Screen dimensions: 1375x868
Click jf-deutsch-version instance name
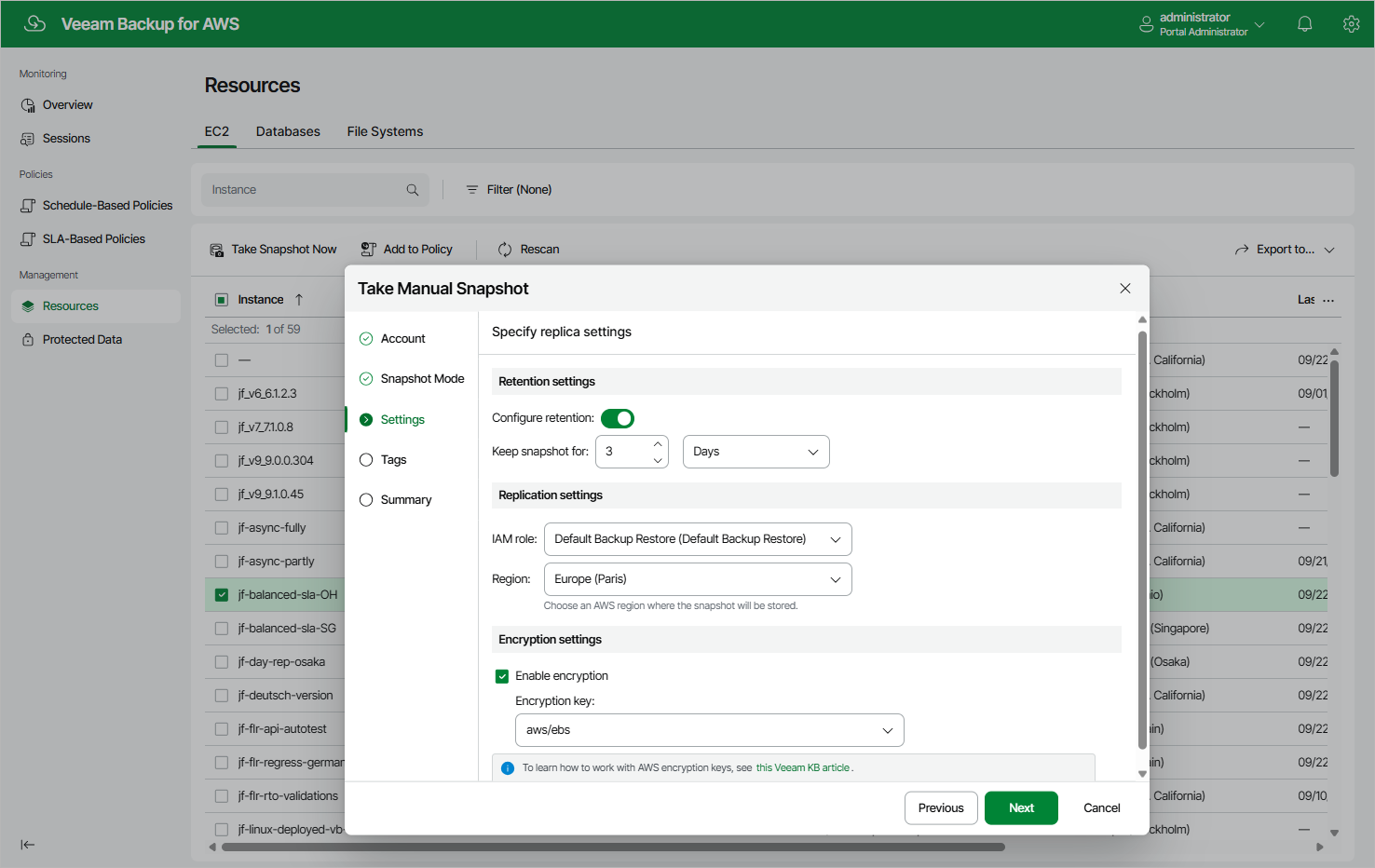[x=285, y=696]
